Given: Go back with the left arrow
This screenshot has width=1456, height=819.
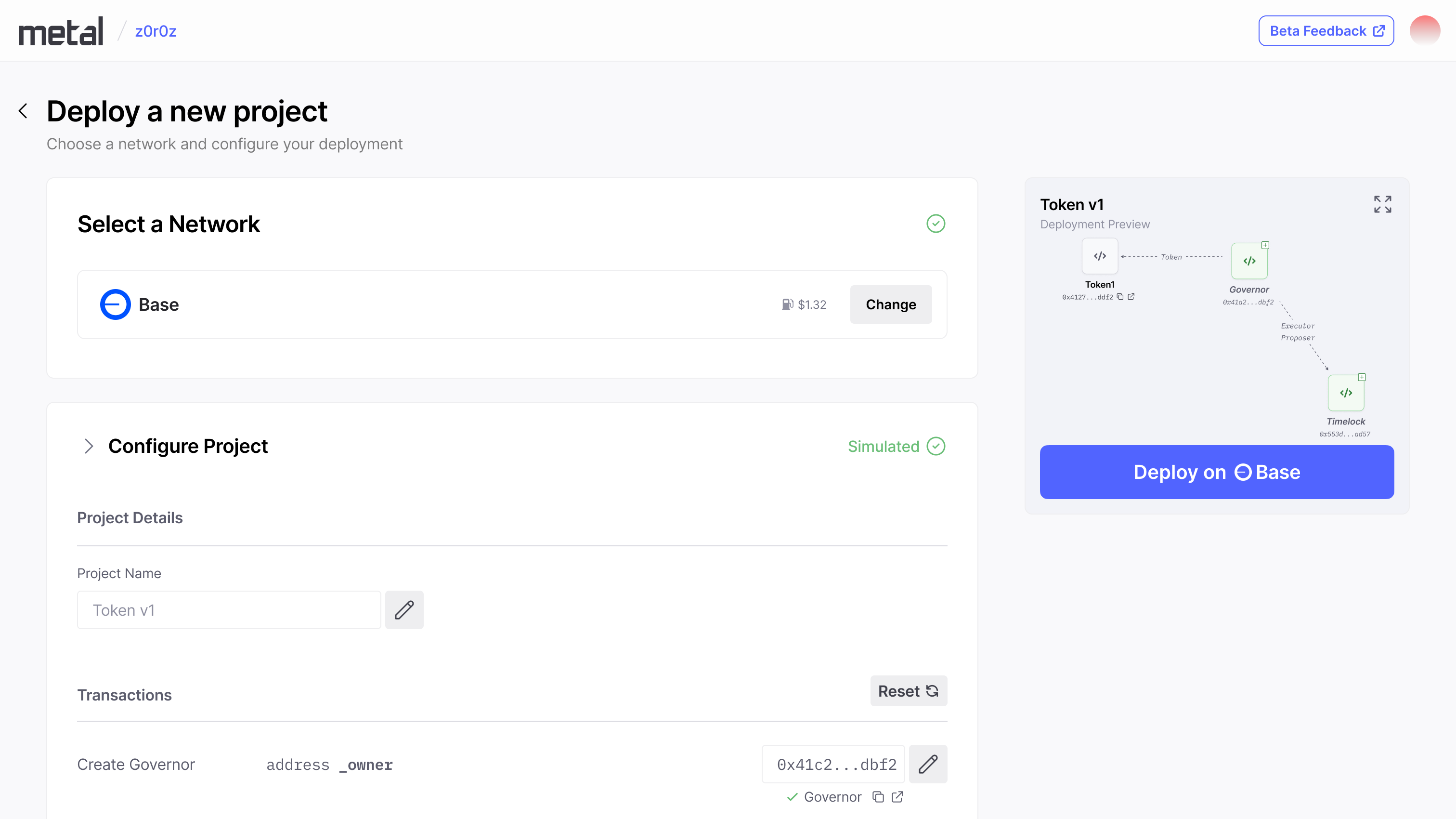Looking at the screenshot, I should 23,111.
